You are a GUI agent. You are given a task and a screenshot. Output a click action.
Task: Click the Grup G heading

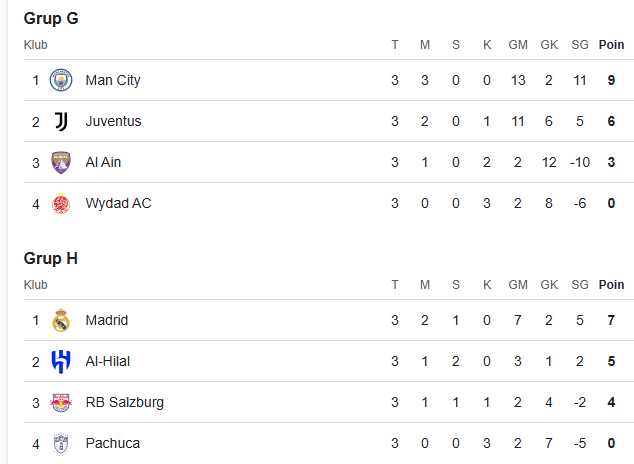tap(51, 19)
